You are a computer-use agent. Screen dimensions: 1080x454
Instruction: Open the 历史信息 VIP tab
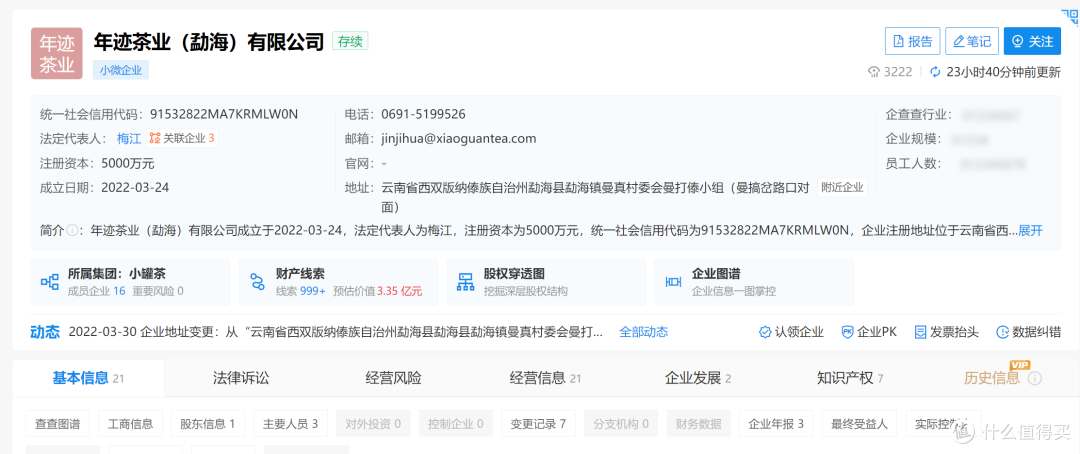[x=992, y=378]
